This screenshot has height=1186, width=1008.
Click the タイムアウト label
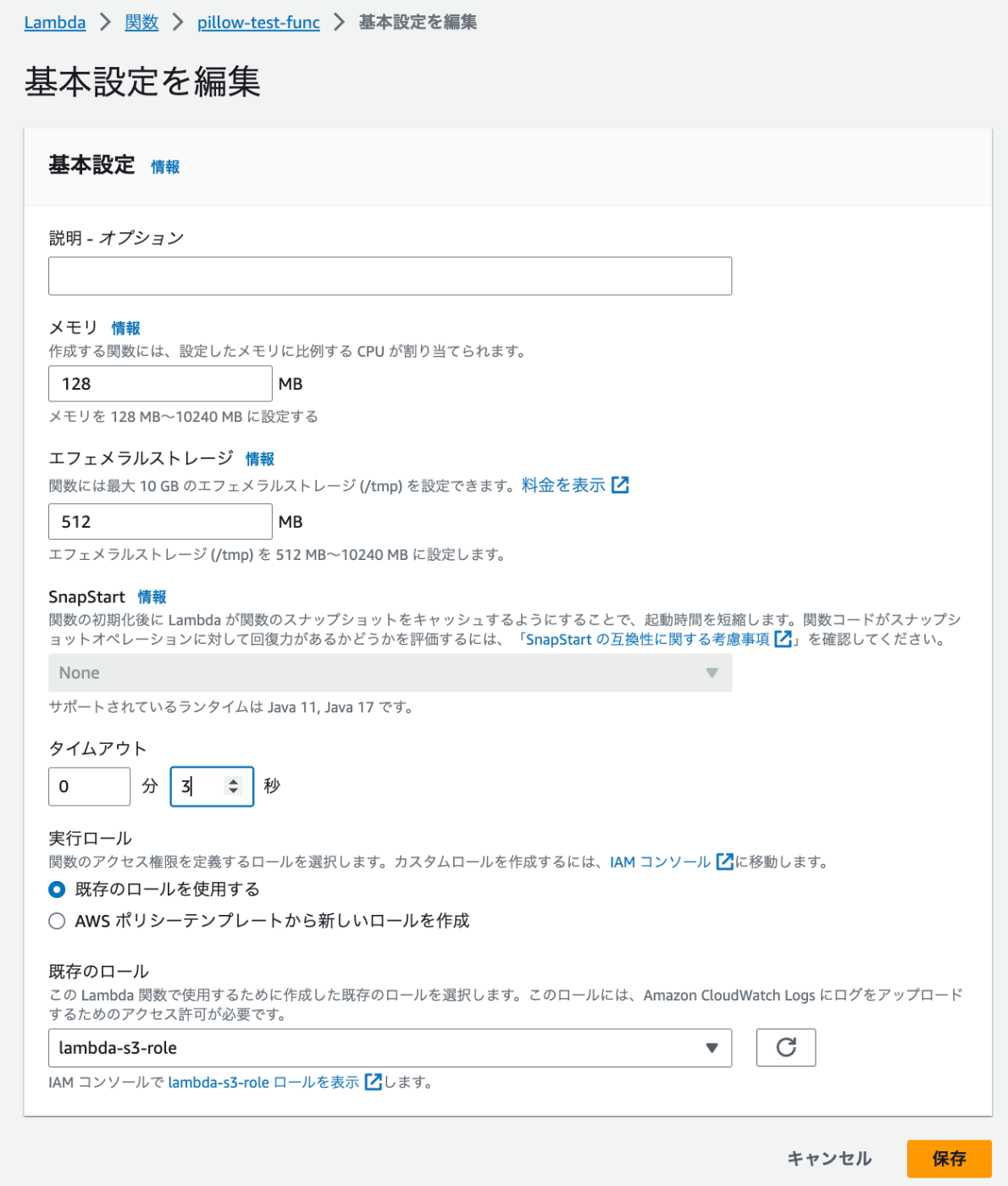[x=97, y=748]
